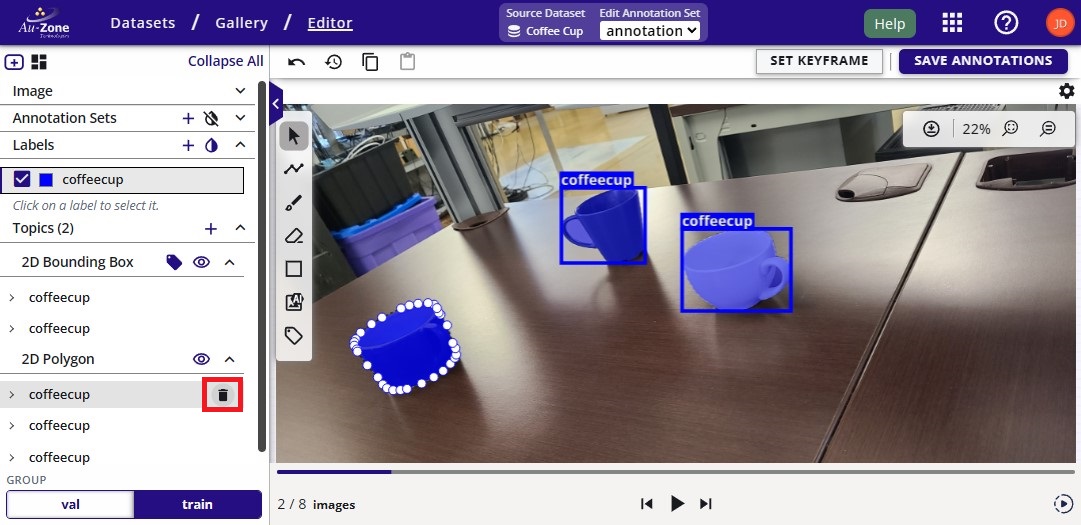Image resolution: width=1081 pixels, height=525 pixels.
Task: Toggle 2D Bounding Box visibility eye
Action: [x=201, y=262]
